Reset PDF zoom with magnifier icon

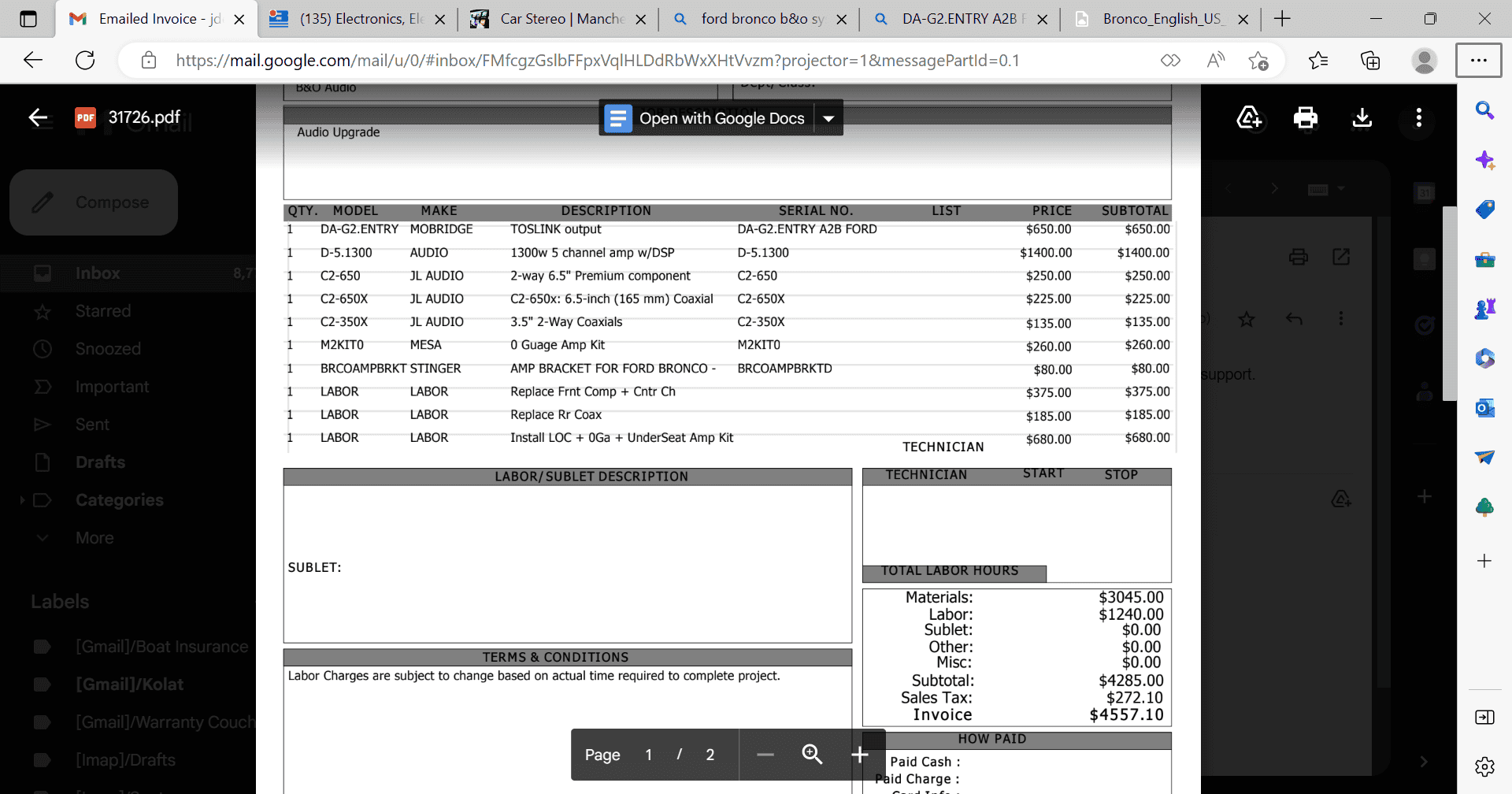point(812,755)
